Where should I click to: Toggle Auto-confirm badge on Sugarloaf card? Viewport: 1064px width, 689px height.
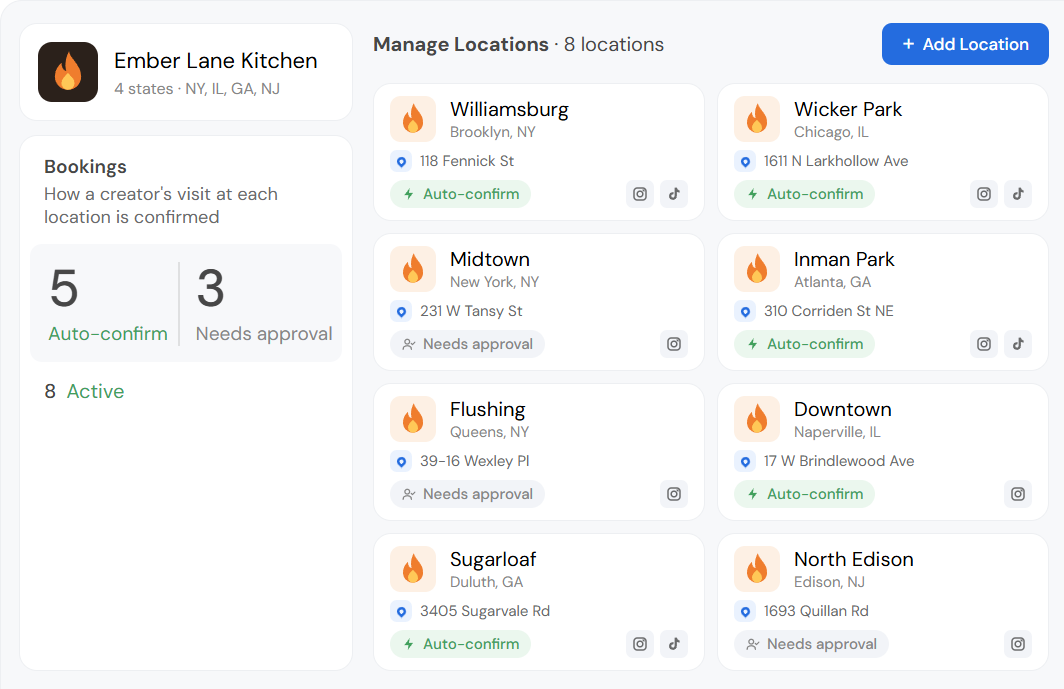tap(461, 644)
